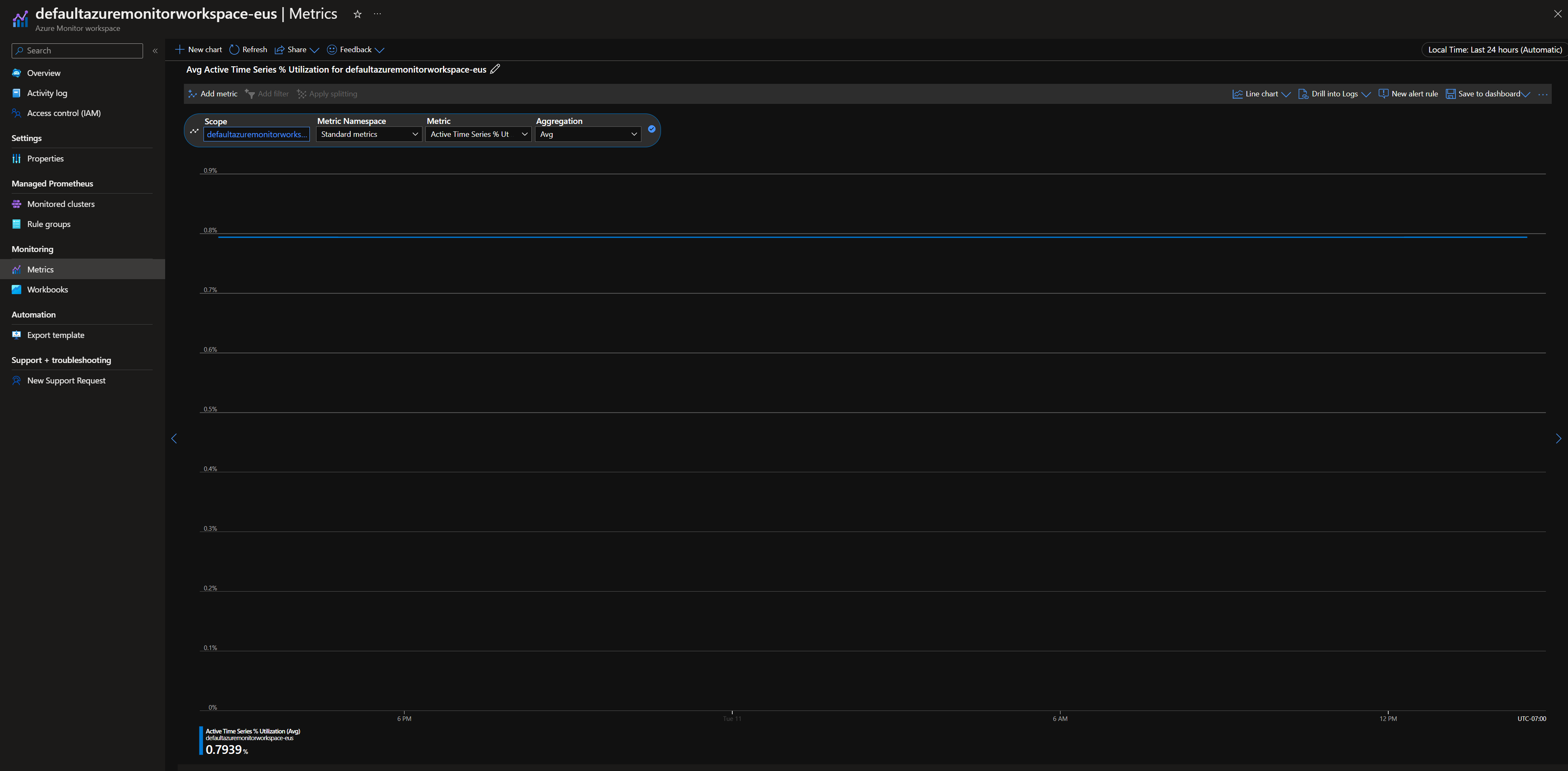The width and height of the screenshot is (1568, 771).
Task: Close the Metrics blade
Action: (1558, 14)
